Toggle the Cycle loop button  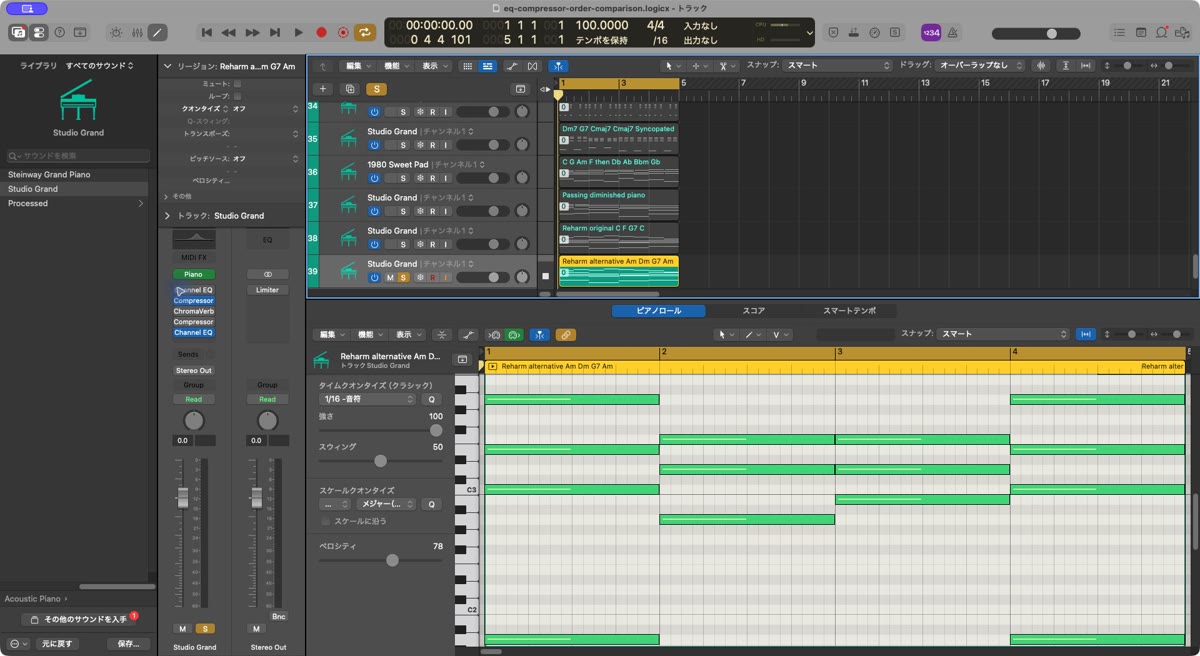(x=365, y=32)
